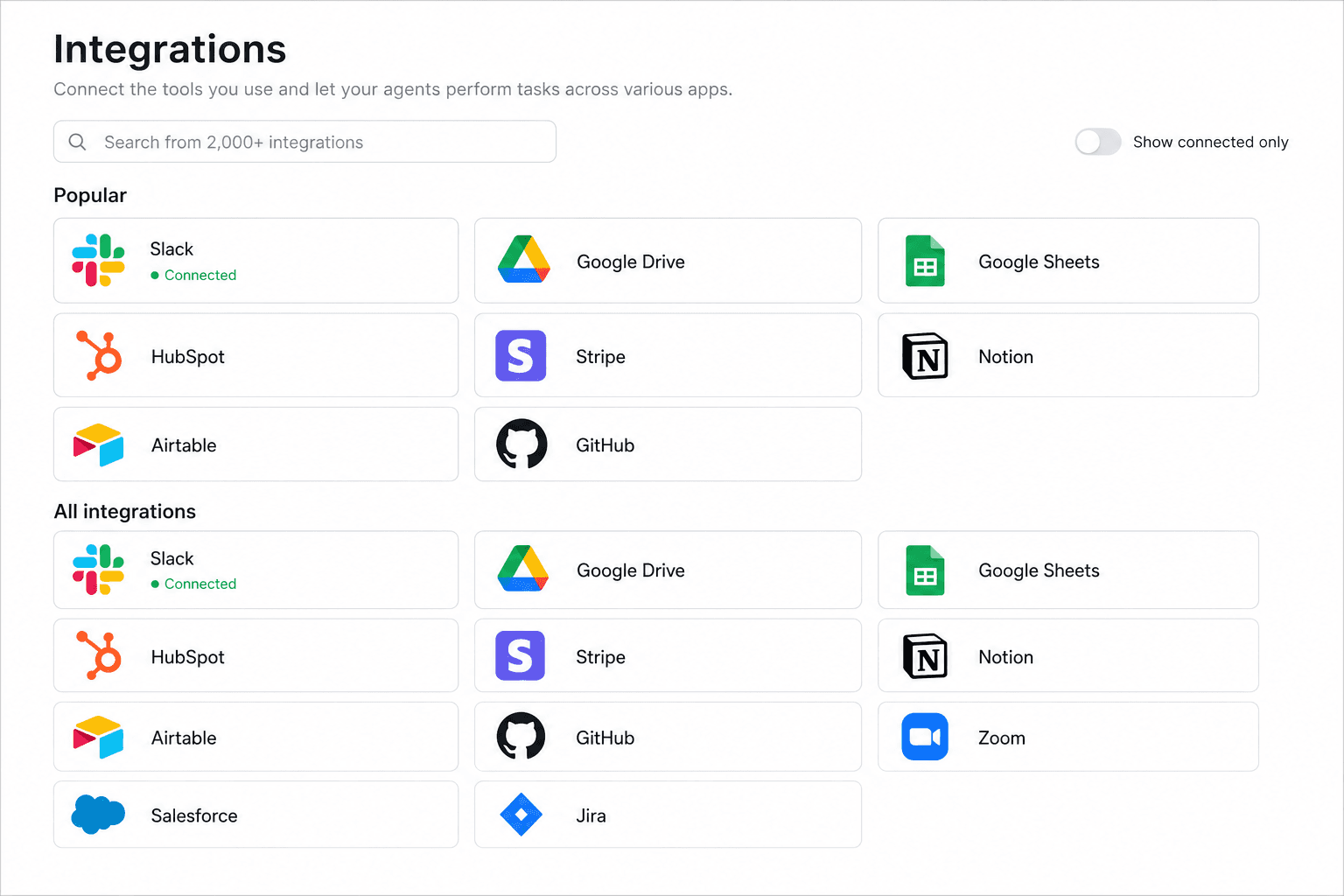The width and height of the screenshot is (1344, 896).
Task: Toggle Show connected only switch
Action: click(x=1098, y=142)
